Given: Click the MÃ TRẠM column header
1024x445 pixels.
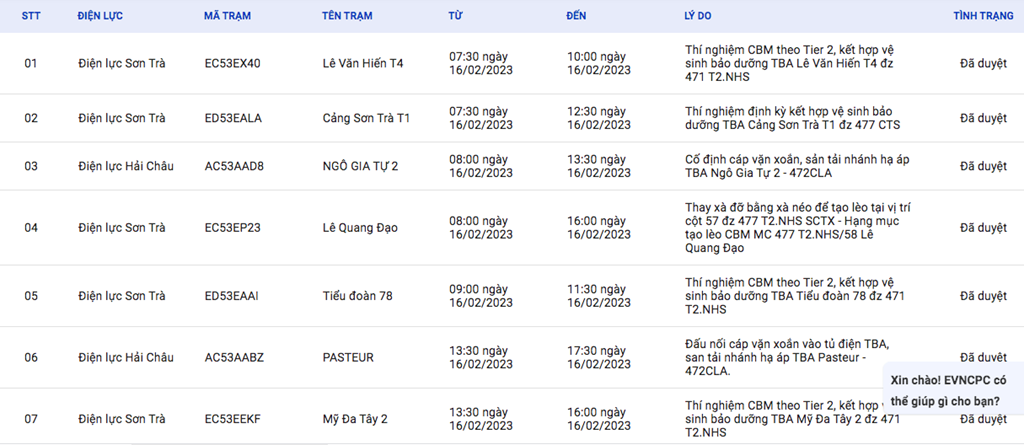Looking at the screenshot, I should coord(227,16).
